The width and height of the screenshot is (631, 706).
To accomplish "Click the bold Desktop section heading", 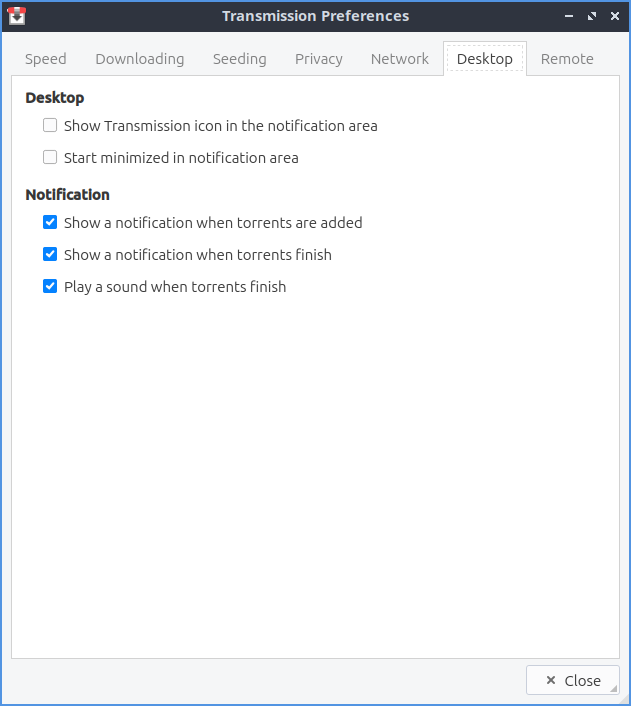I will [x=55, y=98].
